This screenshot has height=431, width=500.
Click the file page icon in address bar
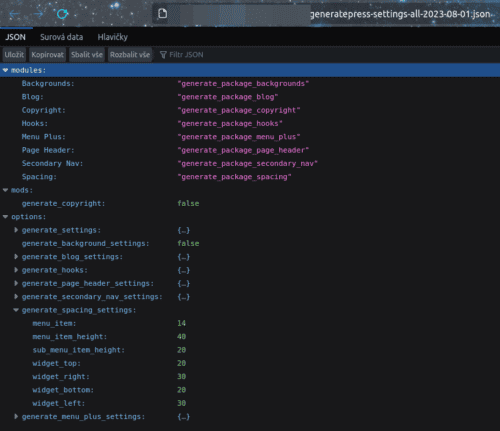tap(162, 14)
